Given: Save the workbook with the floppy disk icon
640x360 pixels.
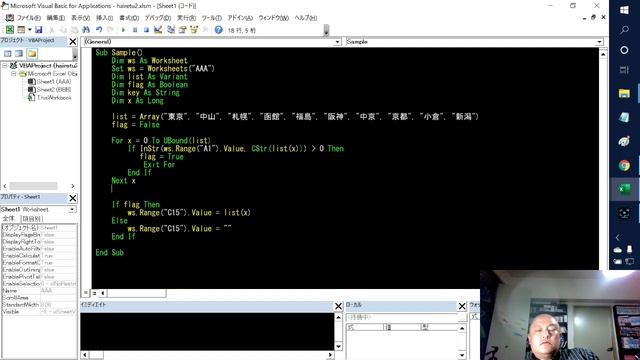Looking at the screenshot, I should click(x=38, y=29).
